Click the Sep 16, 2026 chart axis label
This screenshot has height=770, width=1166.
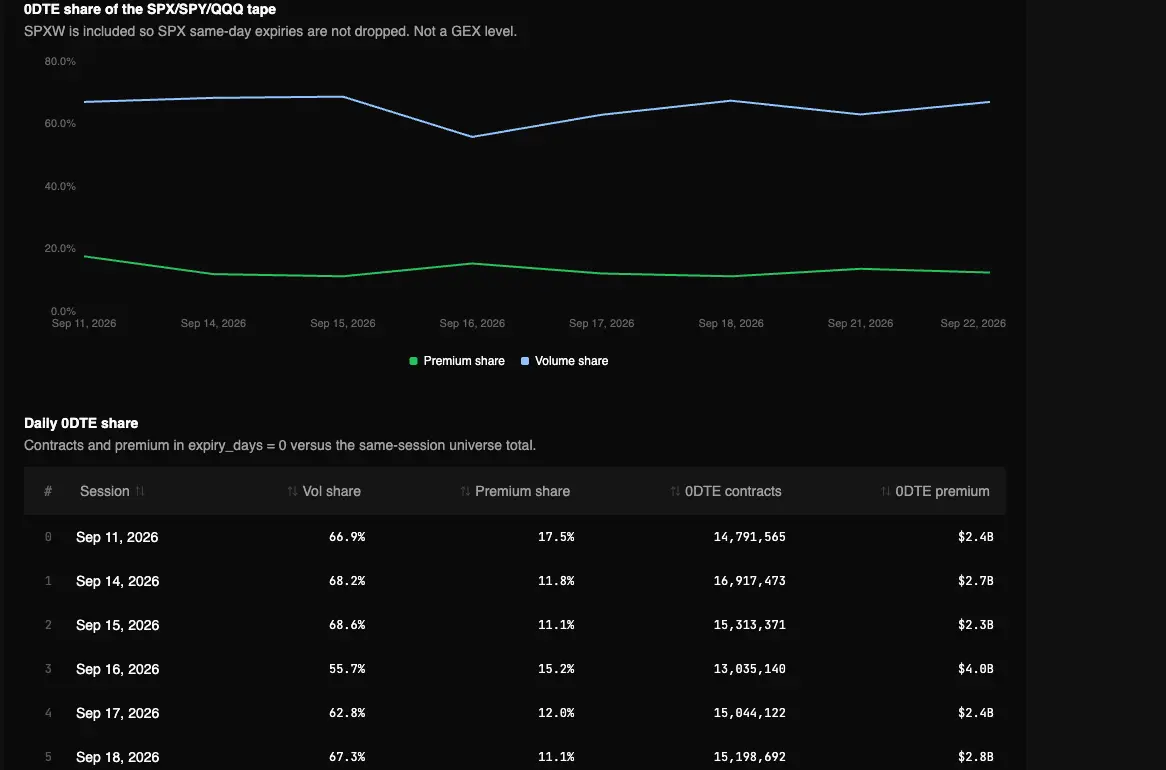(472, 323)
